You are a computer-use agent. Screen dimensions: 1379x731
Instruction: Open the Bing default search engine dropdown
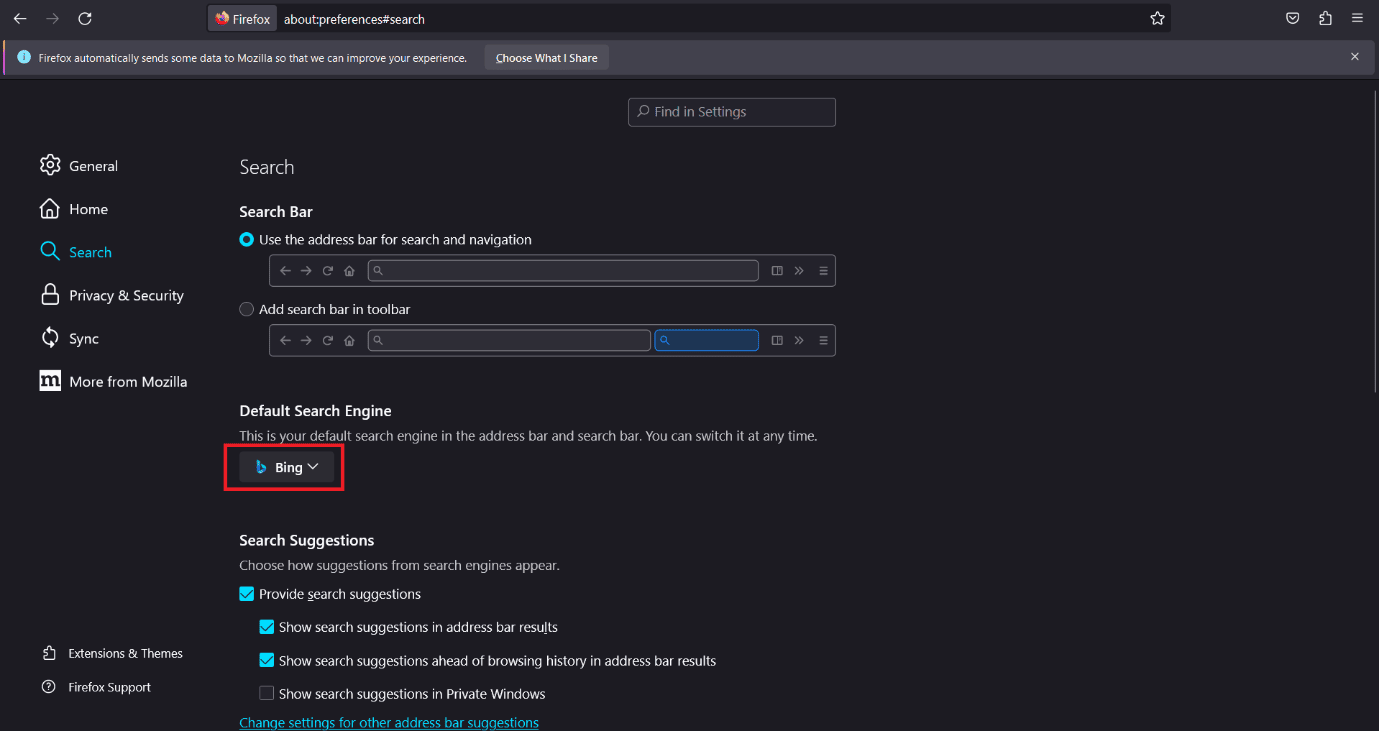click(287, 467)
